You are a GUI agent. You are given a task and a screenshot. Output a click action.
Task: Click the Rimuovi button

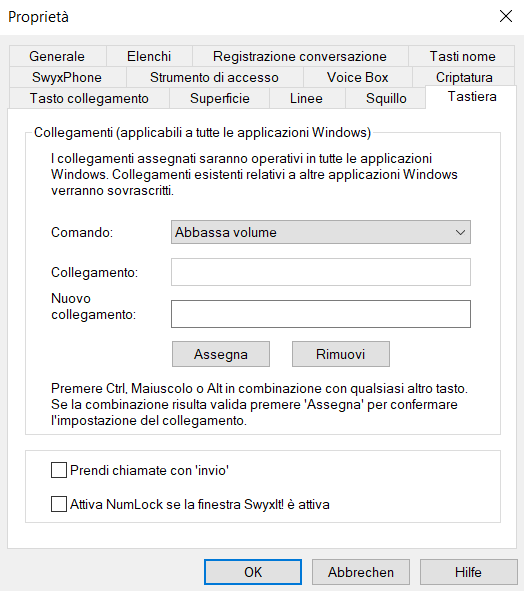tap(341, 354)
